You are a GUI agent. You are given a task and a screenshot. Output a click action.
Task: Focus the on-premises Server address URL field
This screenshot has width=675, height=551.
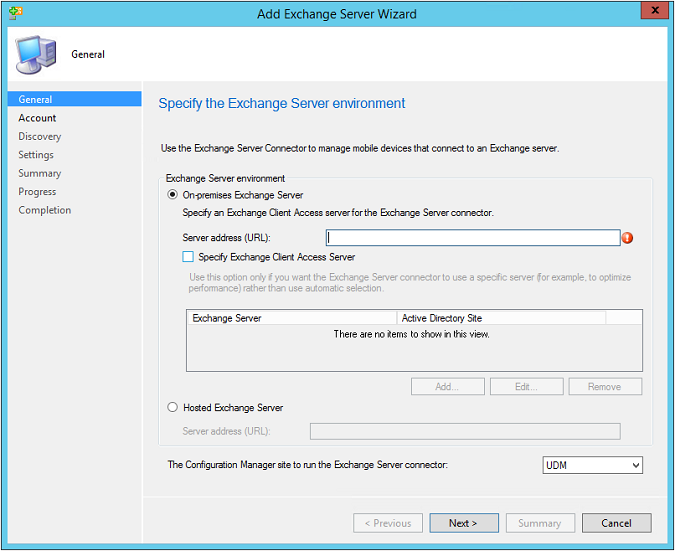(473, 238)
